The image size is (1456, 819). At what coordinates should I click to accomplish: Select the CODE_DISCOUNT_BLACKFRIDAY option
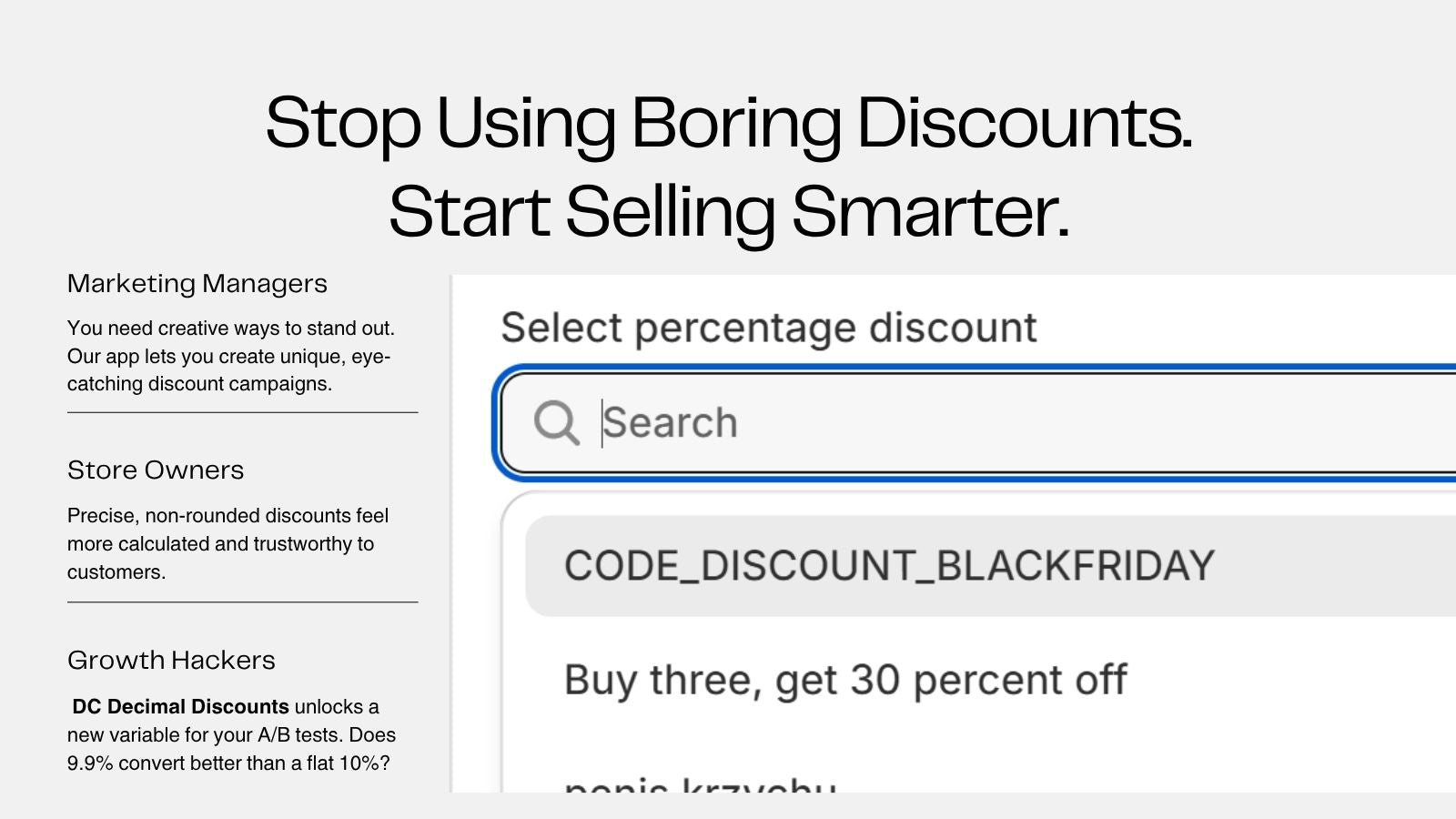point(991,566)
